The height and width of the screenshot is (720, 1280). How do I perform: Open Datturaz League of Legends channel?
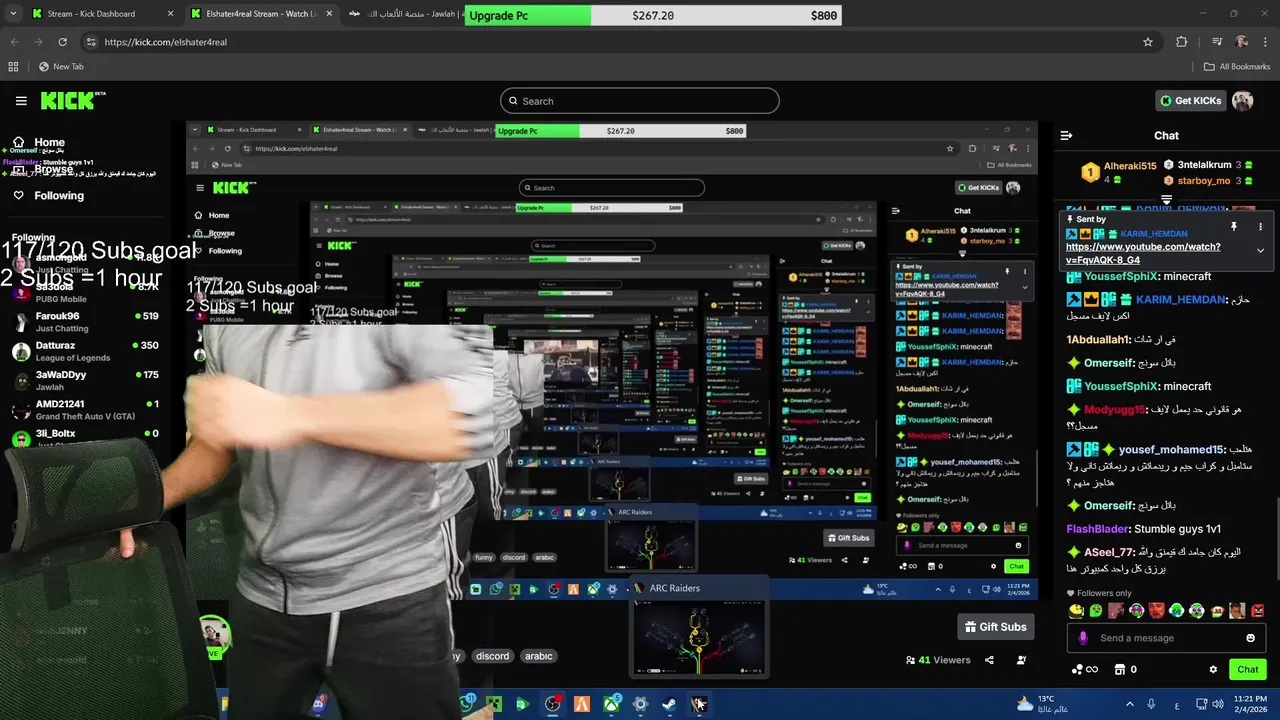coord(85,351)
